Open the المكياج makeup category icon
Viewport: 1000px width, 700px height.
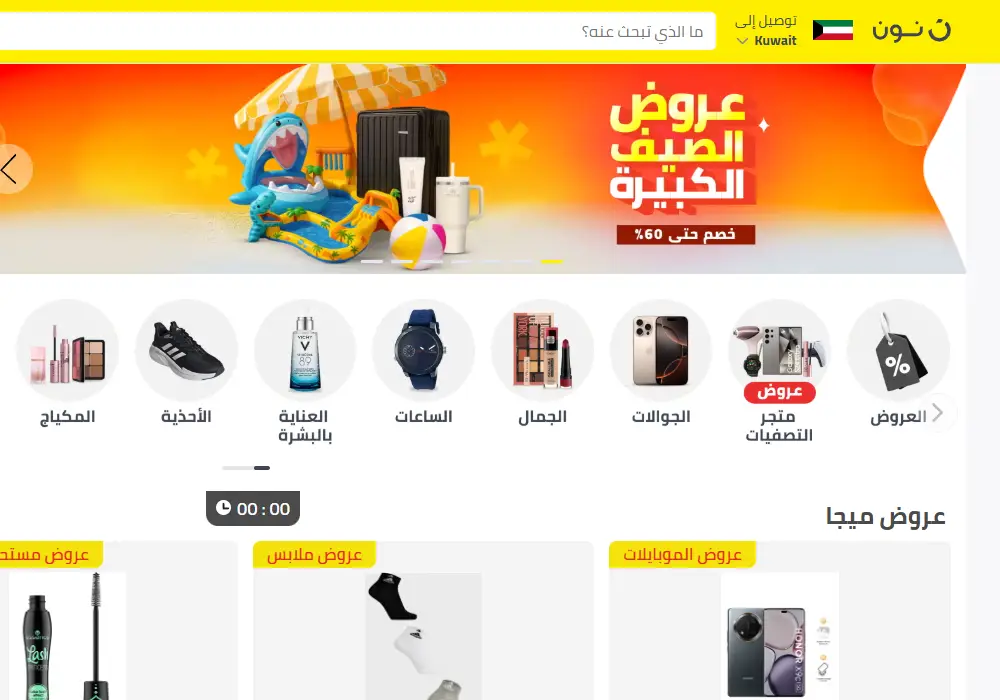[x=68, y=350]
